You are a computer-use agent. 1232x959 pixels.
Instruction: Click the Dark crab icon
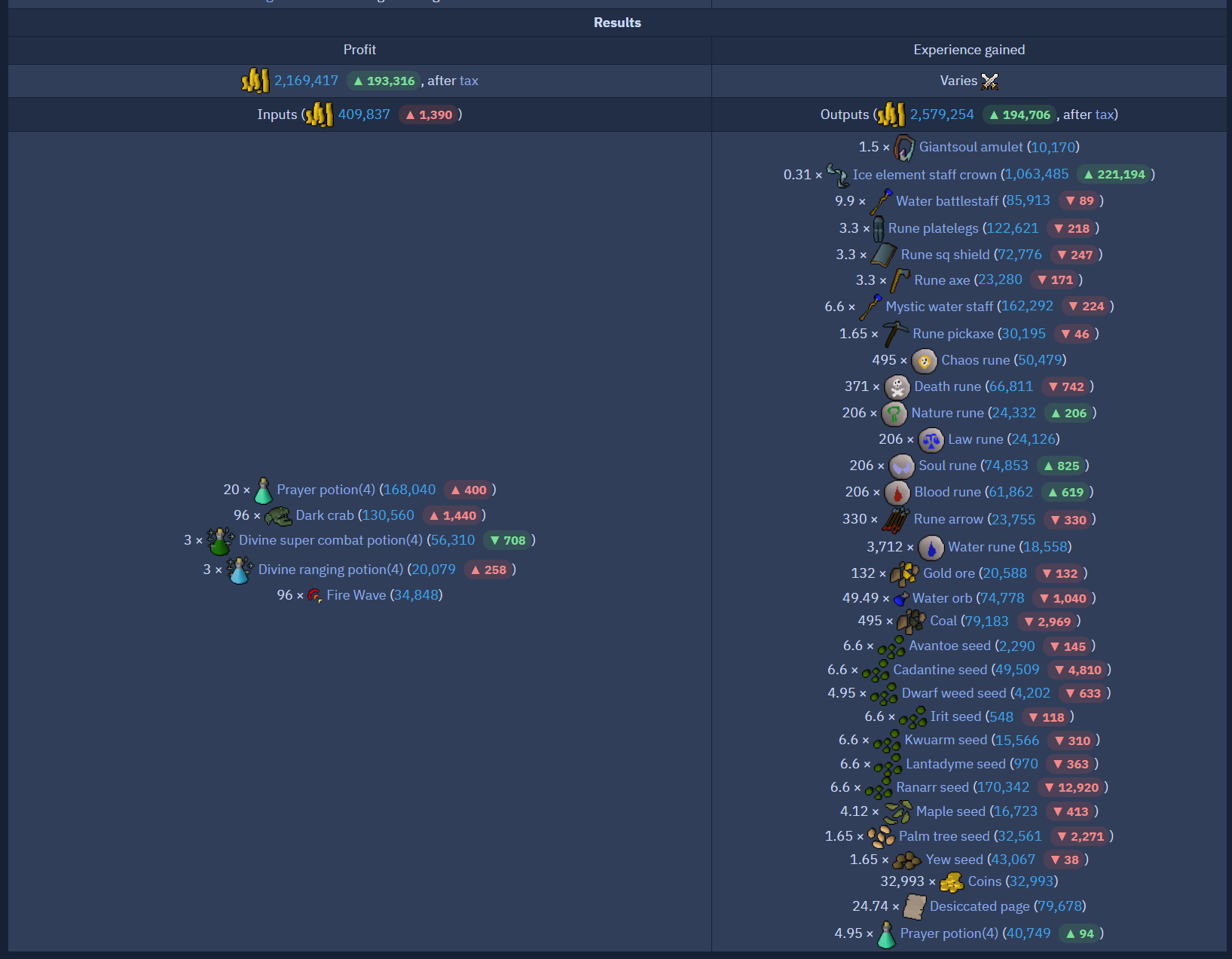click(278, 516)
